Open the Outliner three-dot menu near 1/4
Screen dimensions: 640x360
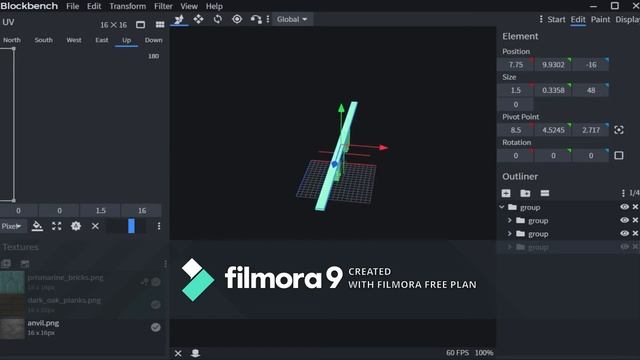[x=623, y=193]
